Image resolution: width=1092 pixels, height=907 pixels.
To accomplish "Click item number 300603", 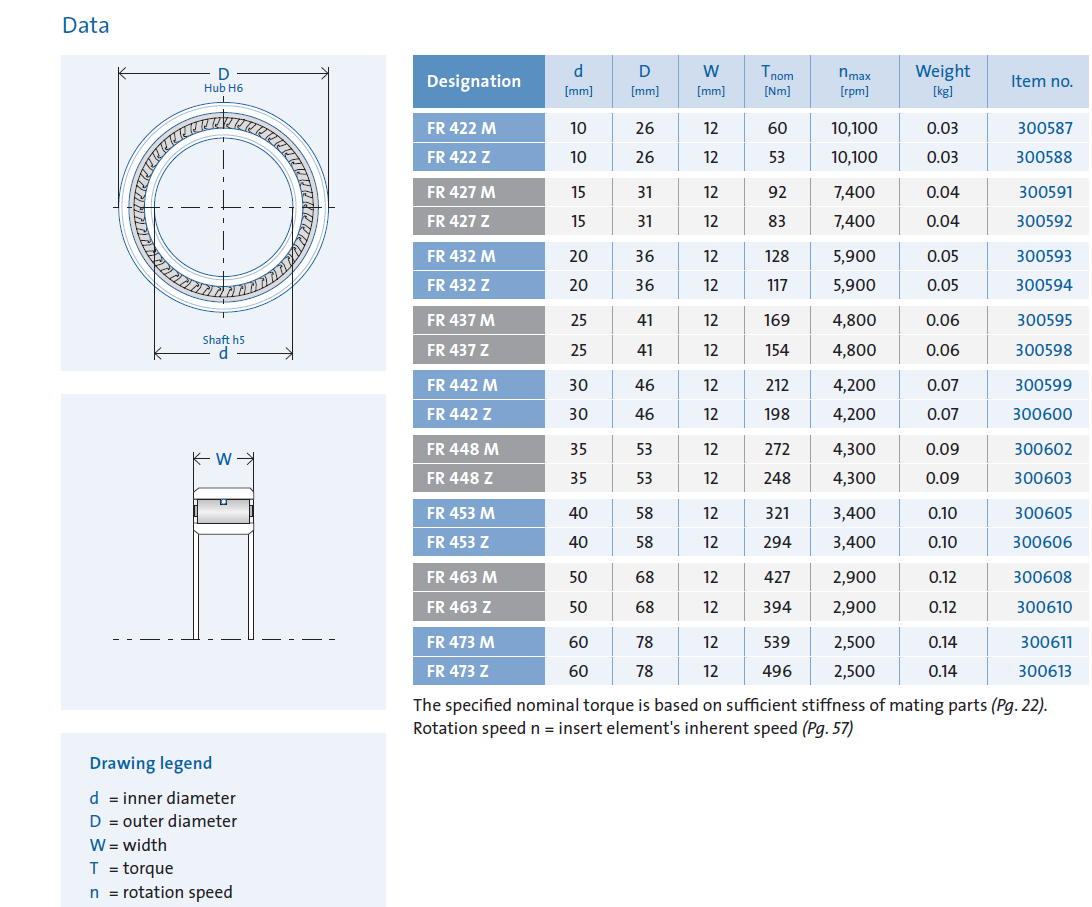I will pos(1043,479).
